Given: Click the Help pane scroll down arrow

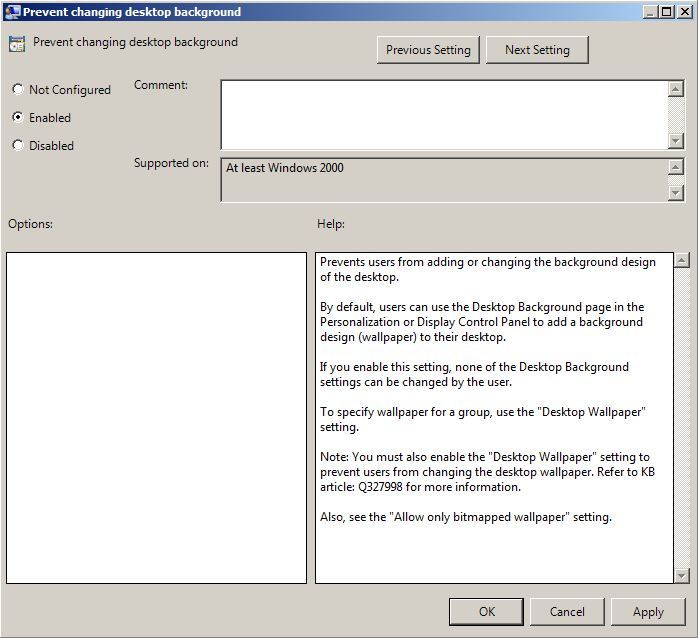Looking at the screenshot, I should click(682, 576).
